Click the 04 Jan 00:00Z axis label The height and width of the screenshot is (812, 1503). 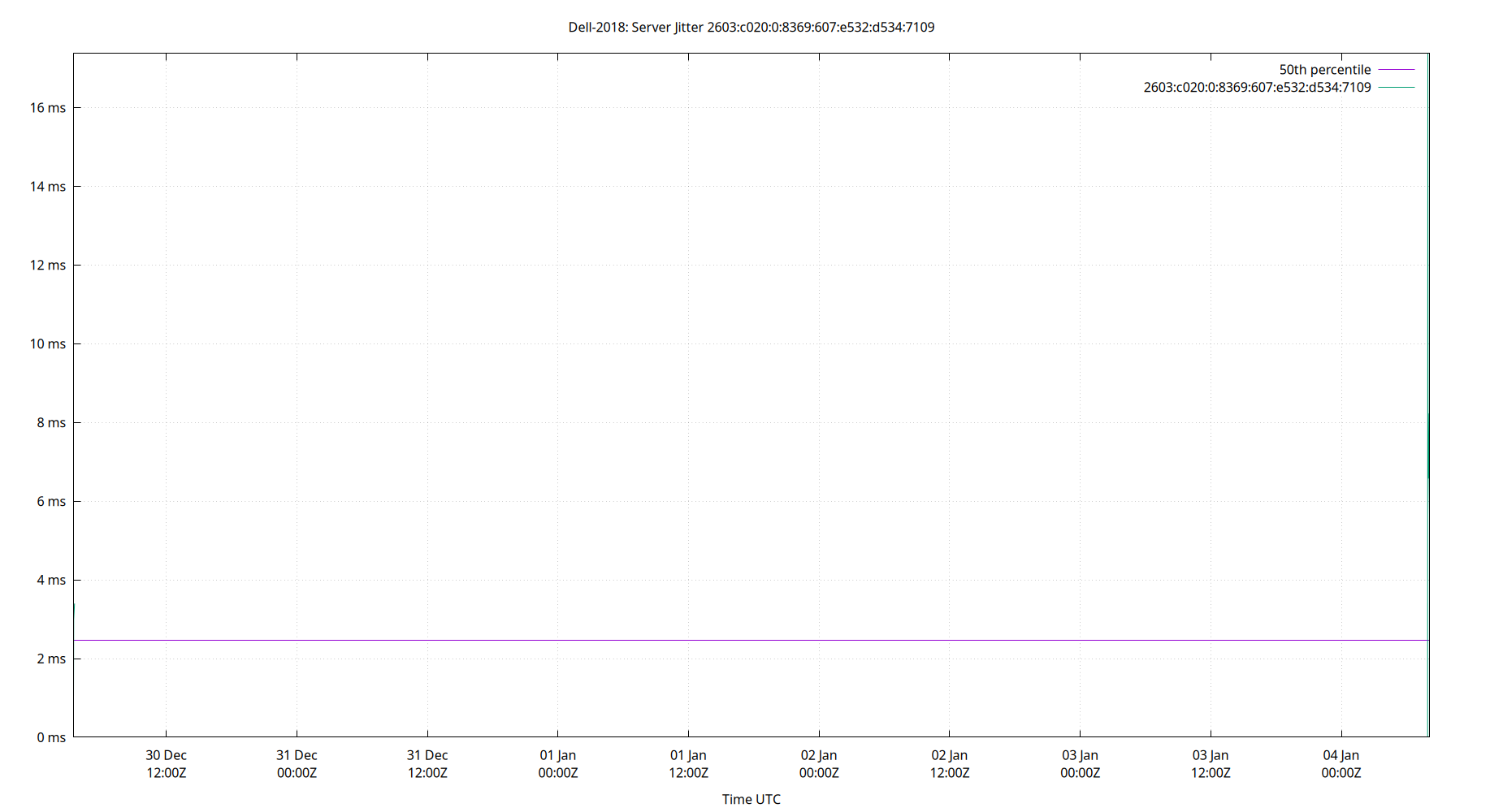click(x=1341, y=763)
